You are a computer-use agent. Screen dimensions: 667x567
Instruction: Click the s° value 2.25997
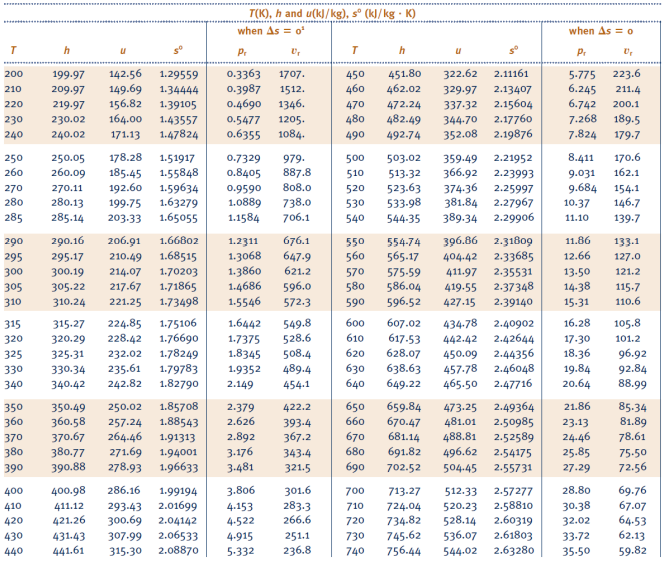[x=513, y=188]
